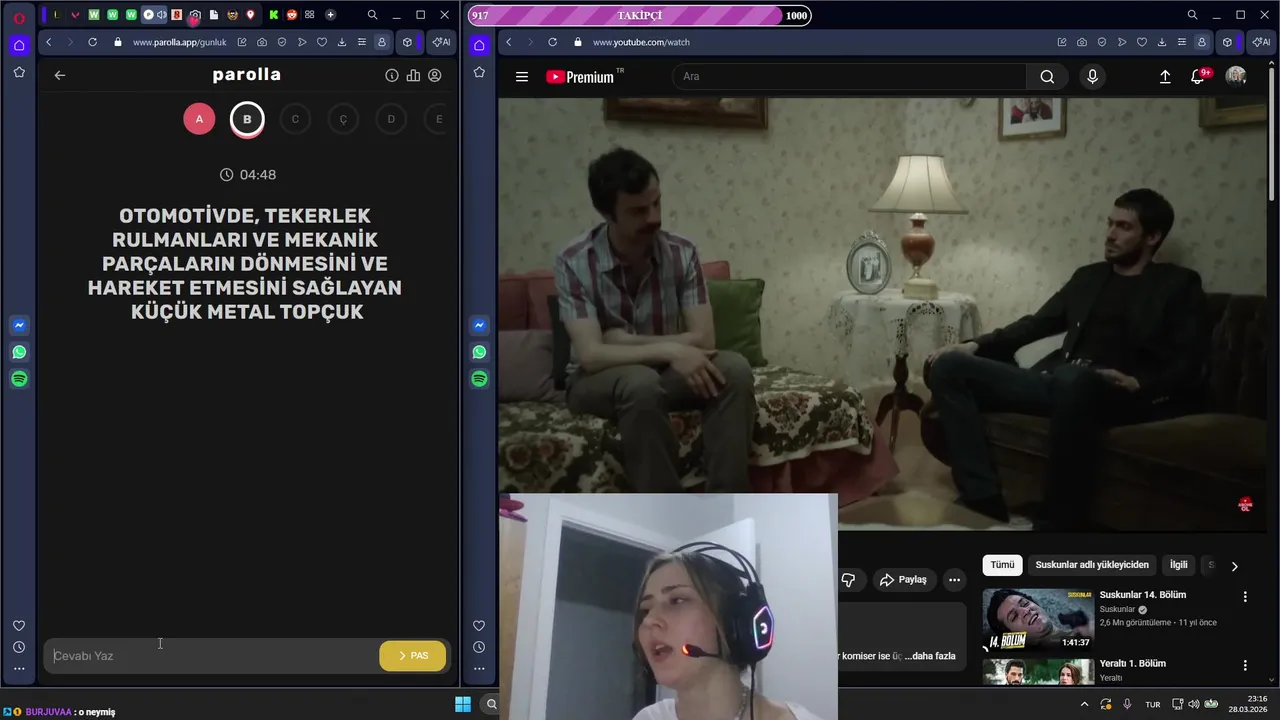Expand description with ...daha fazla
This screenshot has width=1280, height=720.
coord(930,656)
